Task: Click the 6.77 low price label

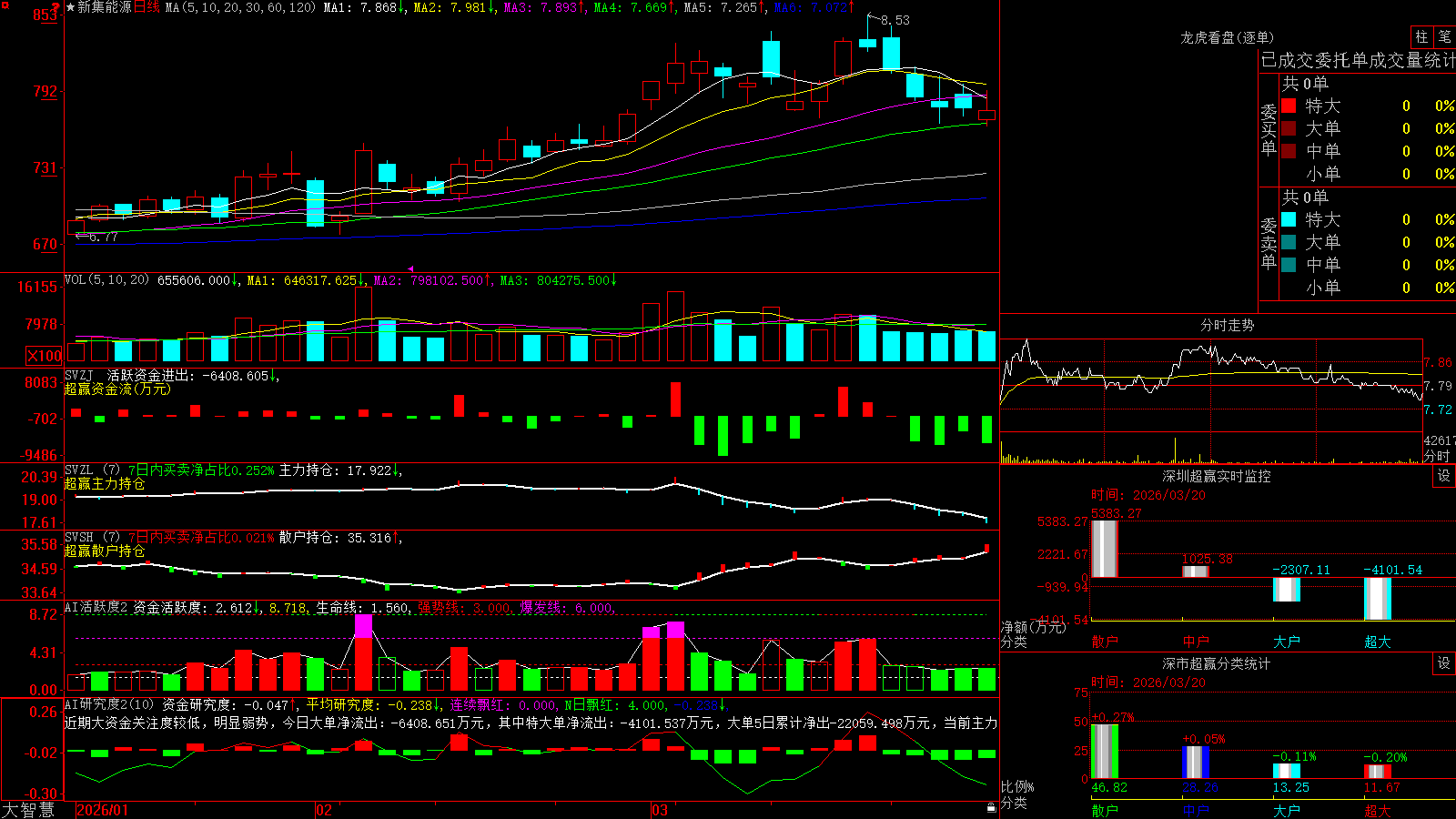Action: pyautogui.click(x=103, y=237)
